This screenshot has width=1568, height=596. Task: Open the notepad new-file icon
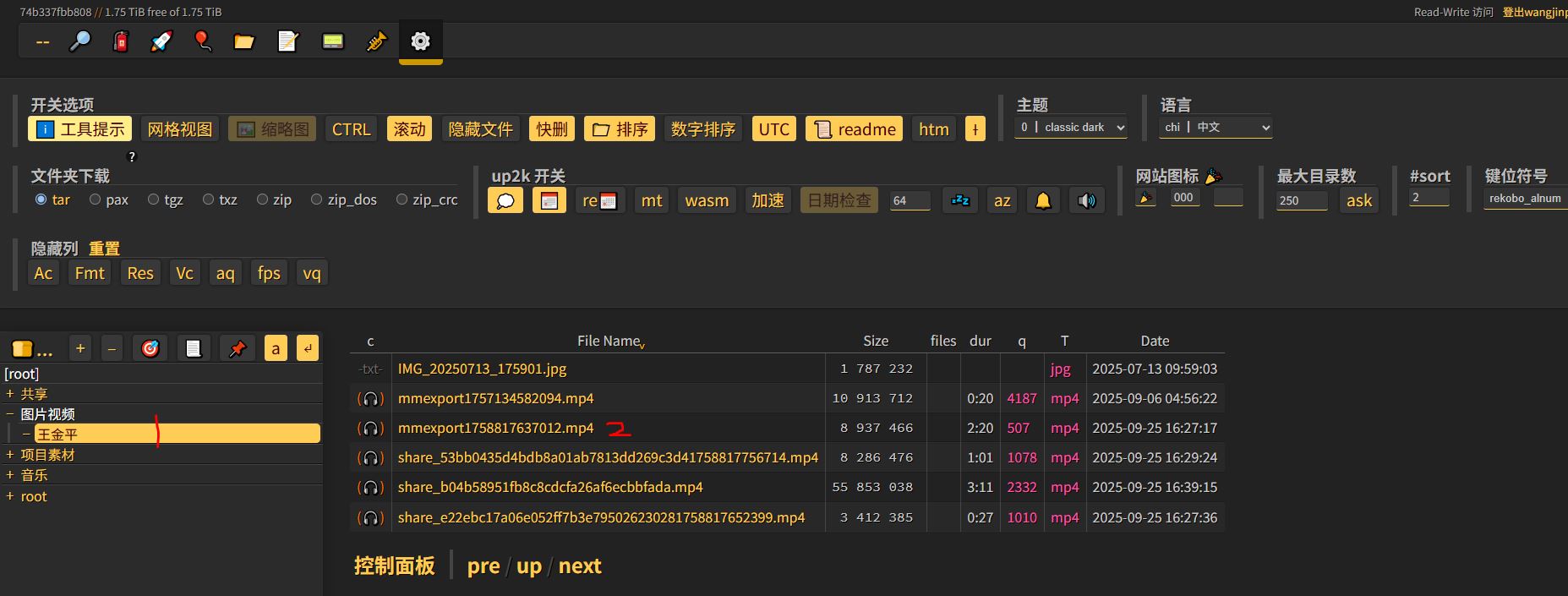[288, 41]
